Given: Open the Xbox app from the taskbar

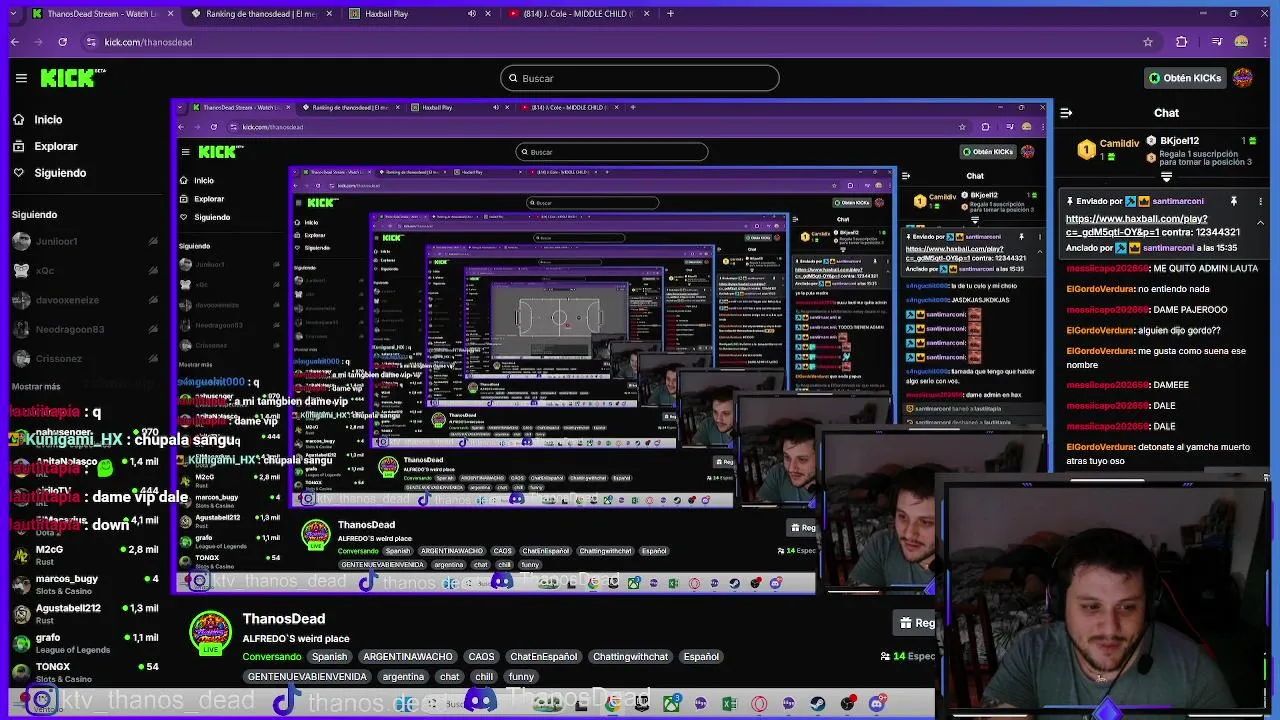Looking at the screenshot, I should click(671, 704).
